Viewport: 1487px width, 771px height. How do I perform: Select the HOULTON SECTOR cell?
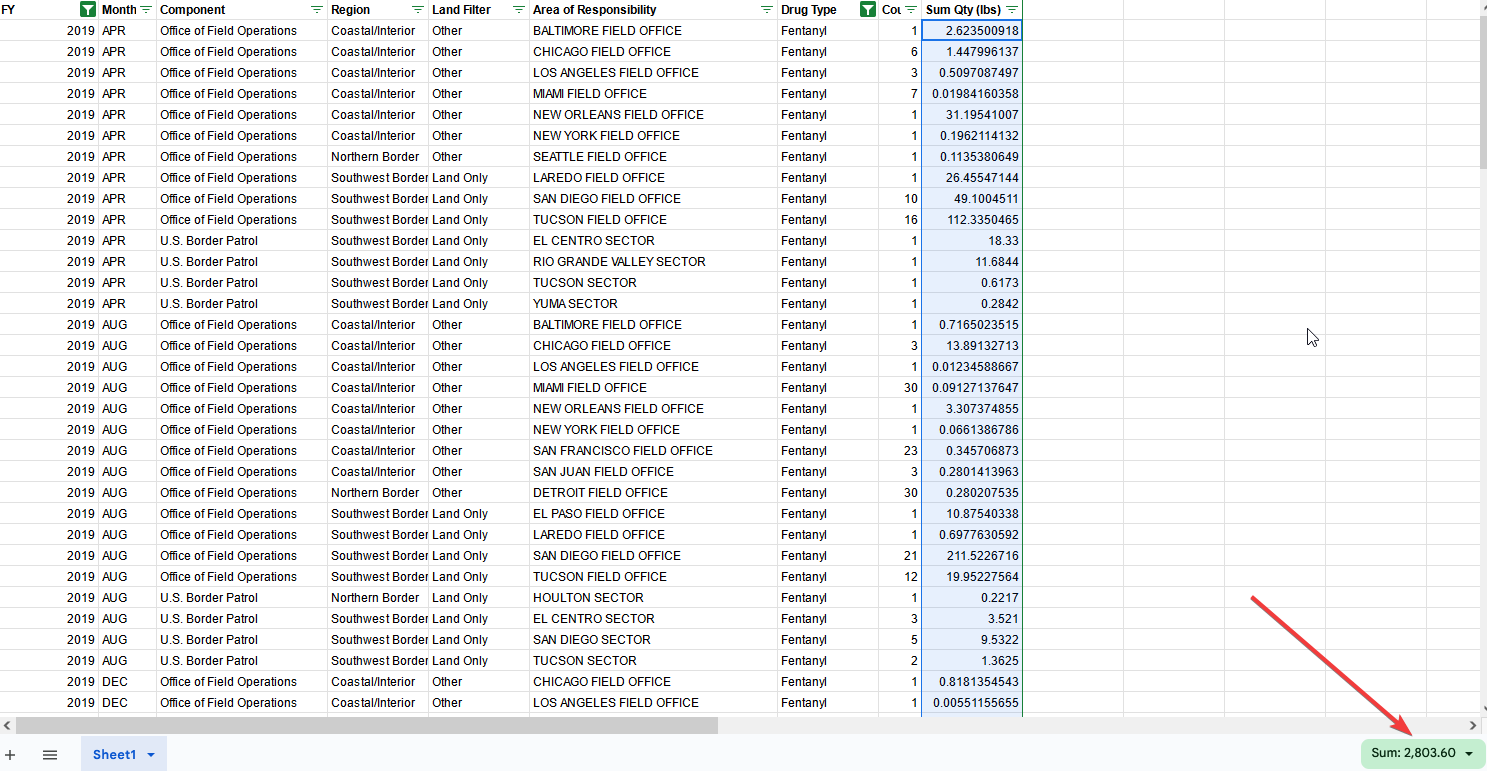pos(654,598)
